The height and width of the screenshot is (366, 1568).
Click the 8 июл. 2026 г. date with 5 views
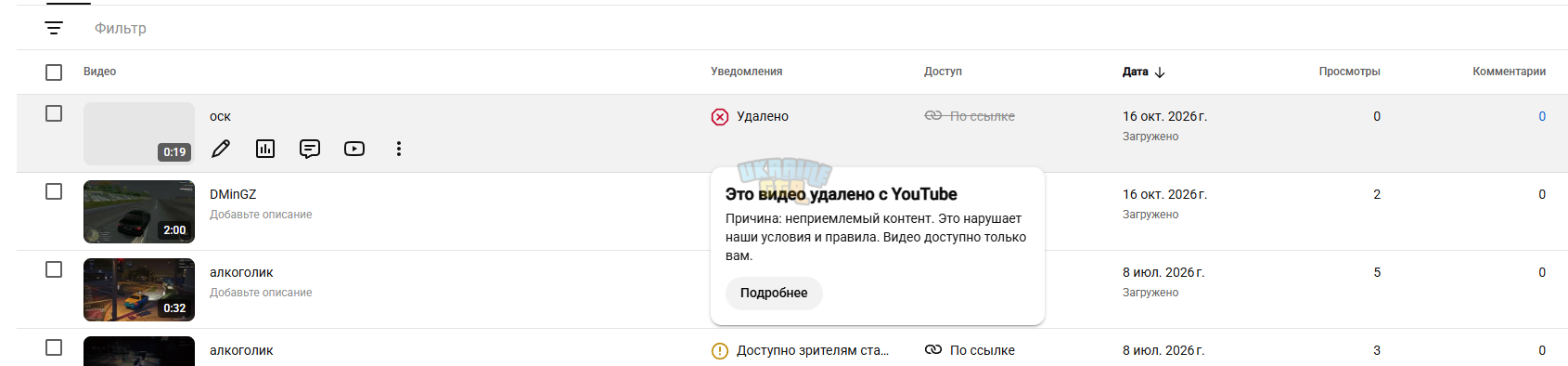tap(1163, 272)
